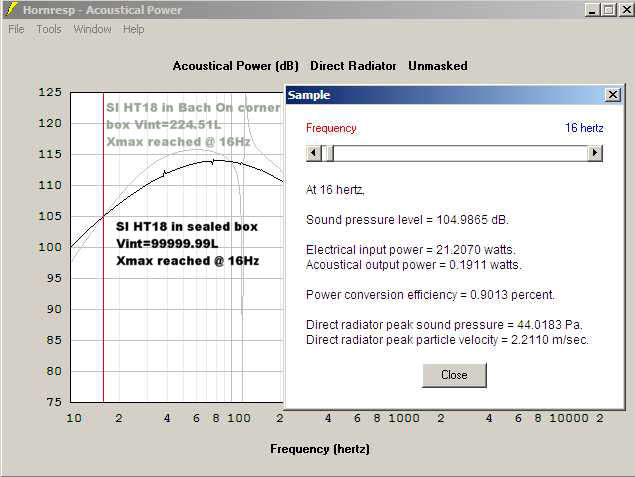Open the Help menu
The image size is (635, 477).
pos(133,29)
